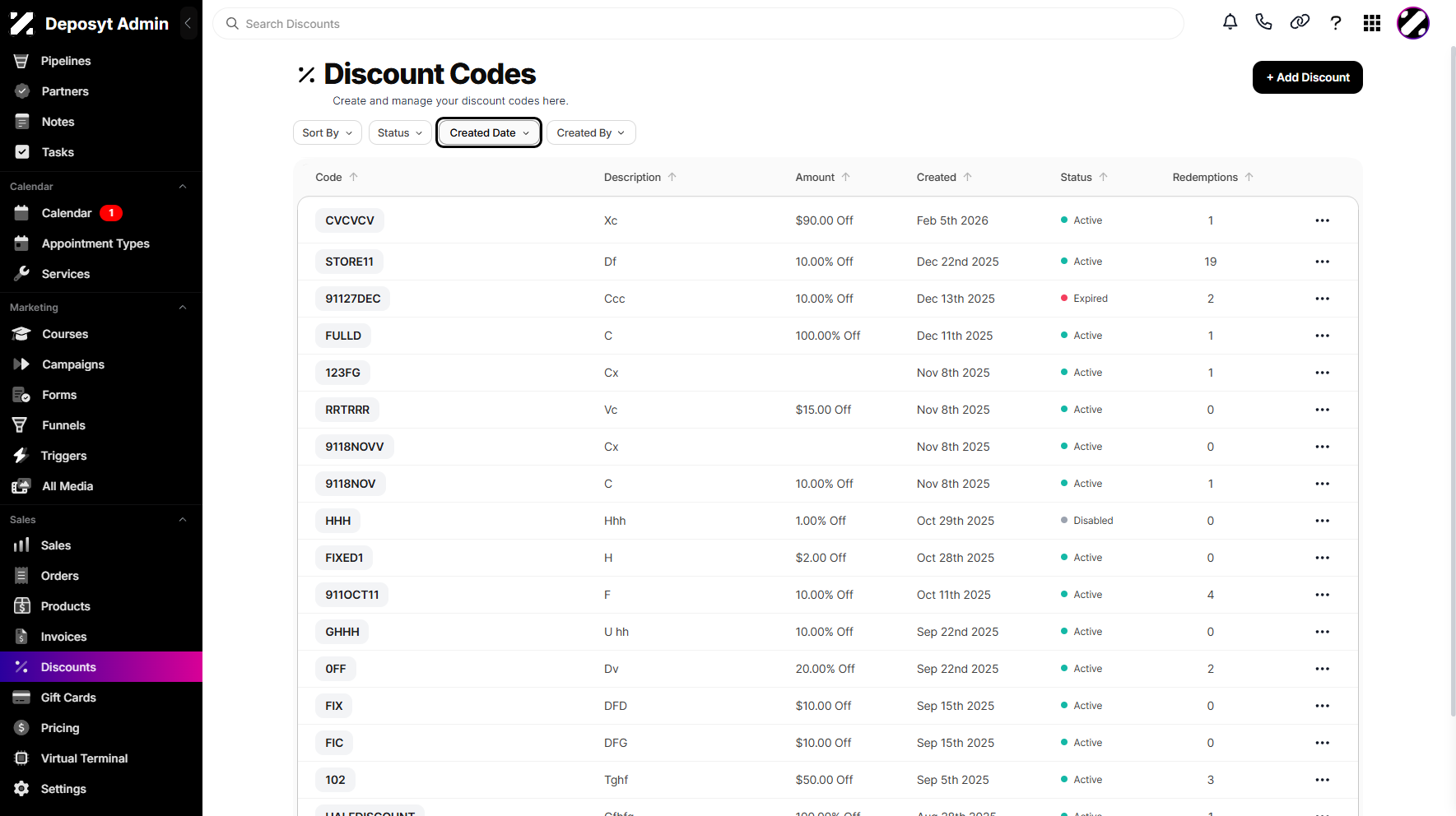The height and width of the screenshot is (816, 1456).
Task: Click the Search Discounts field
Action: (x=698, y=24)
